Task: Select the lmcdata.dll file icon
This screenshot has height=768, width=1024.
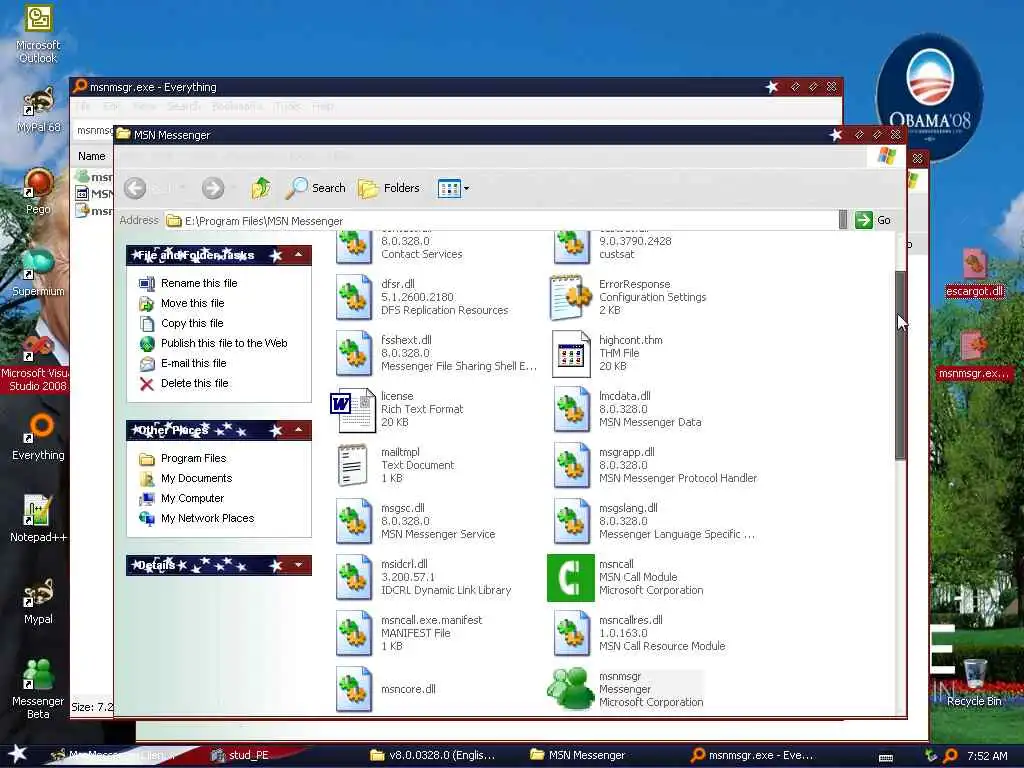Action: pos(572,409)
